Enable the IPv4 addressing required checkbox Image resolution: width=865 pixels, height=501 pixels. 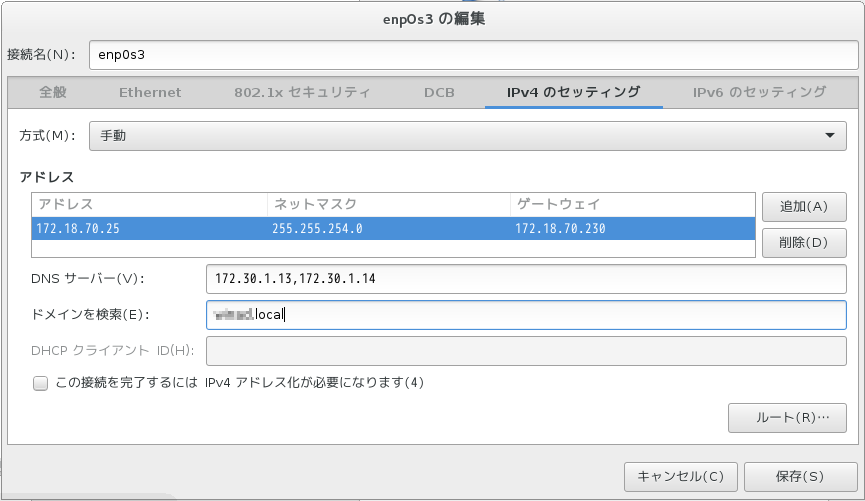40,383
